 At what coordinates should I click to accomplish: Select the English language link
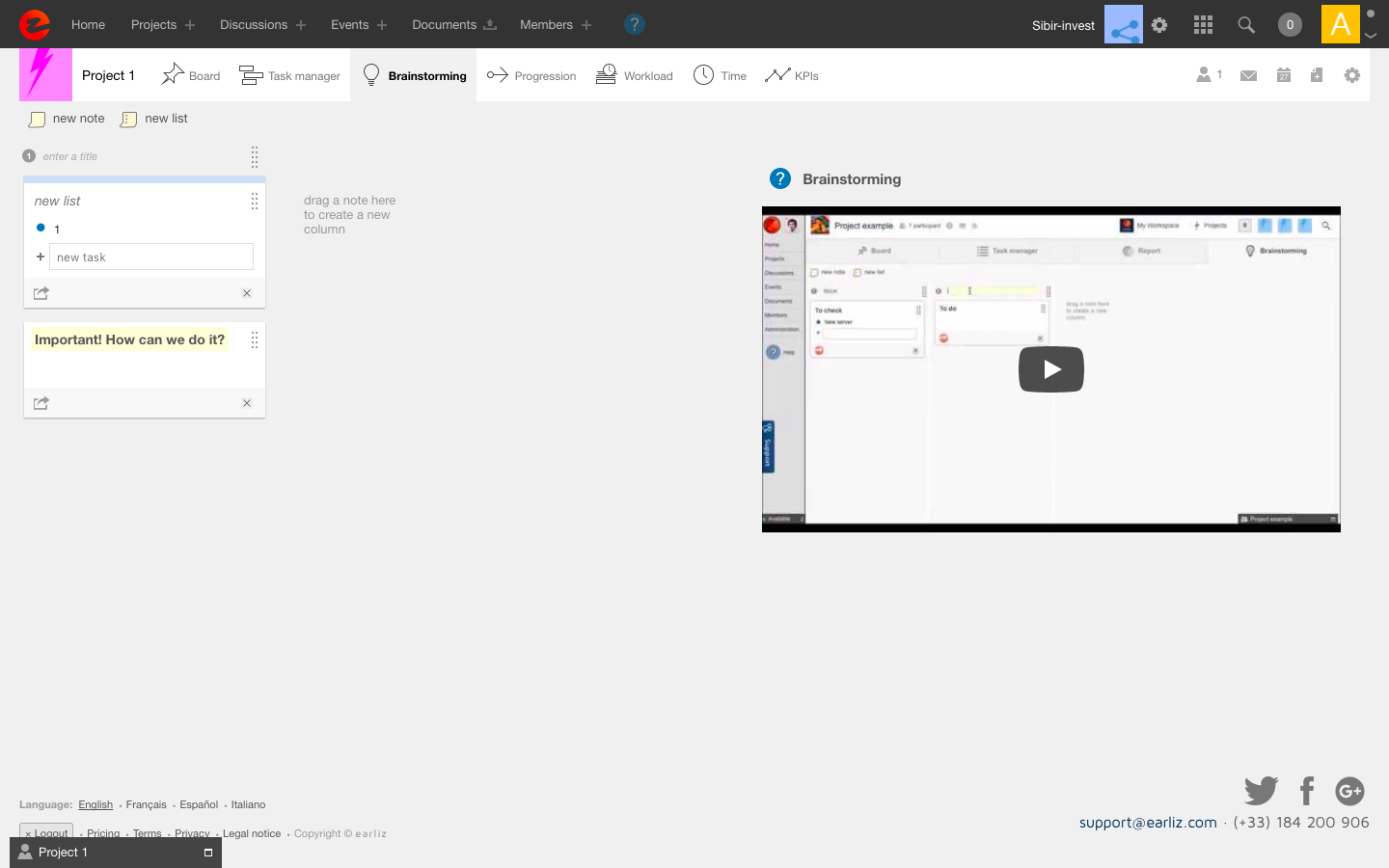point(95,804)
